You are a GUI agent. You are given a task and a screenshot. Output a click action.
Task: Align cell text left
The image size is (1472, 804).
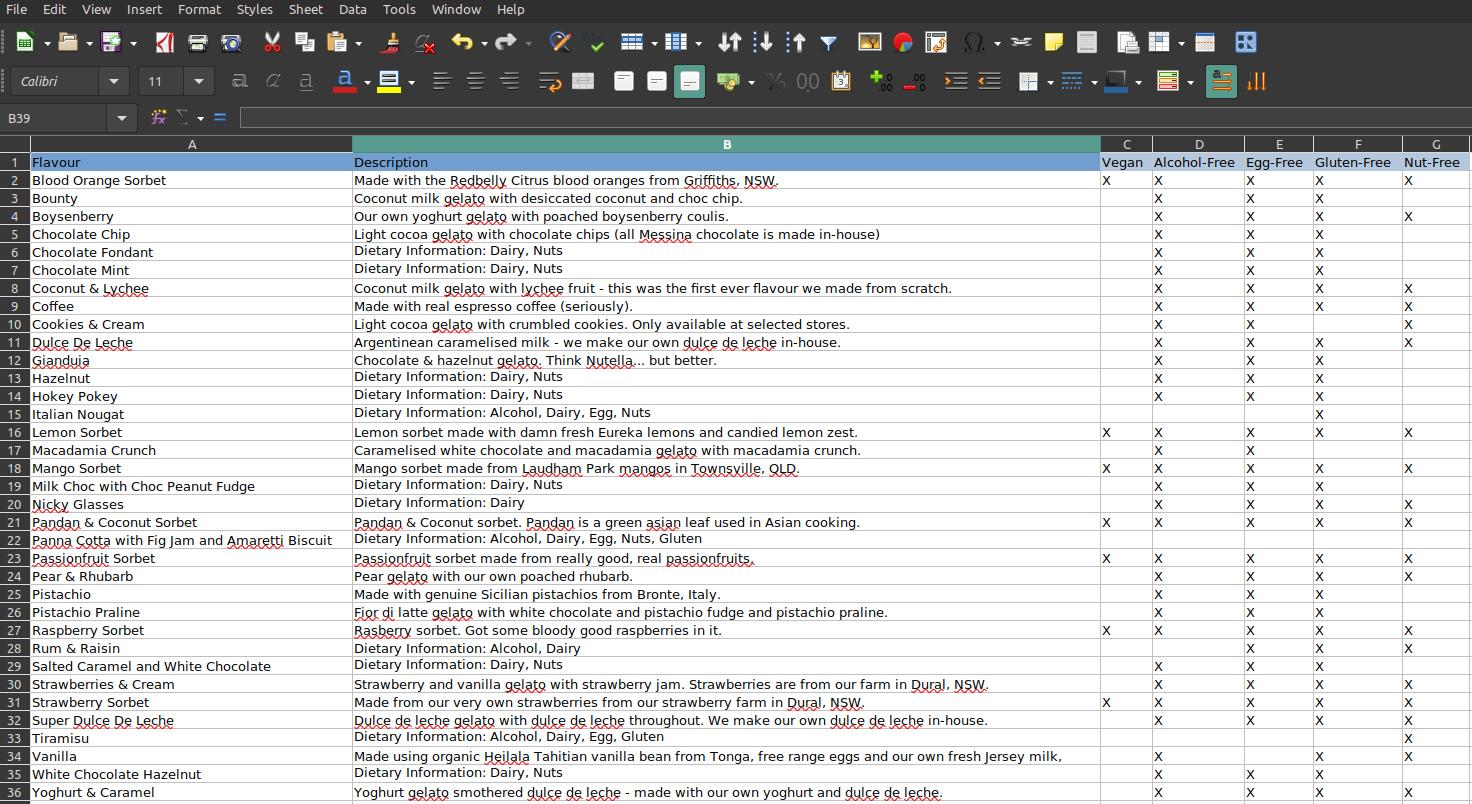pos(442,81)
